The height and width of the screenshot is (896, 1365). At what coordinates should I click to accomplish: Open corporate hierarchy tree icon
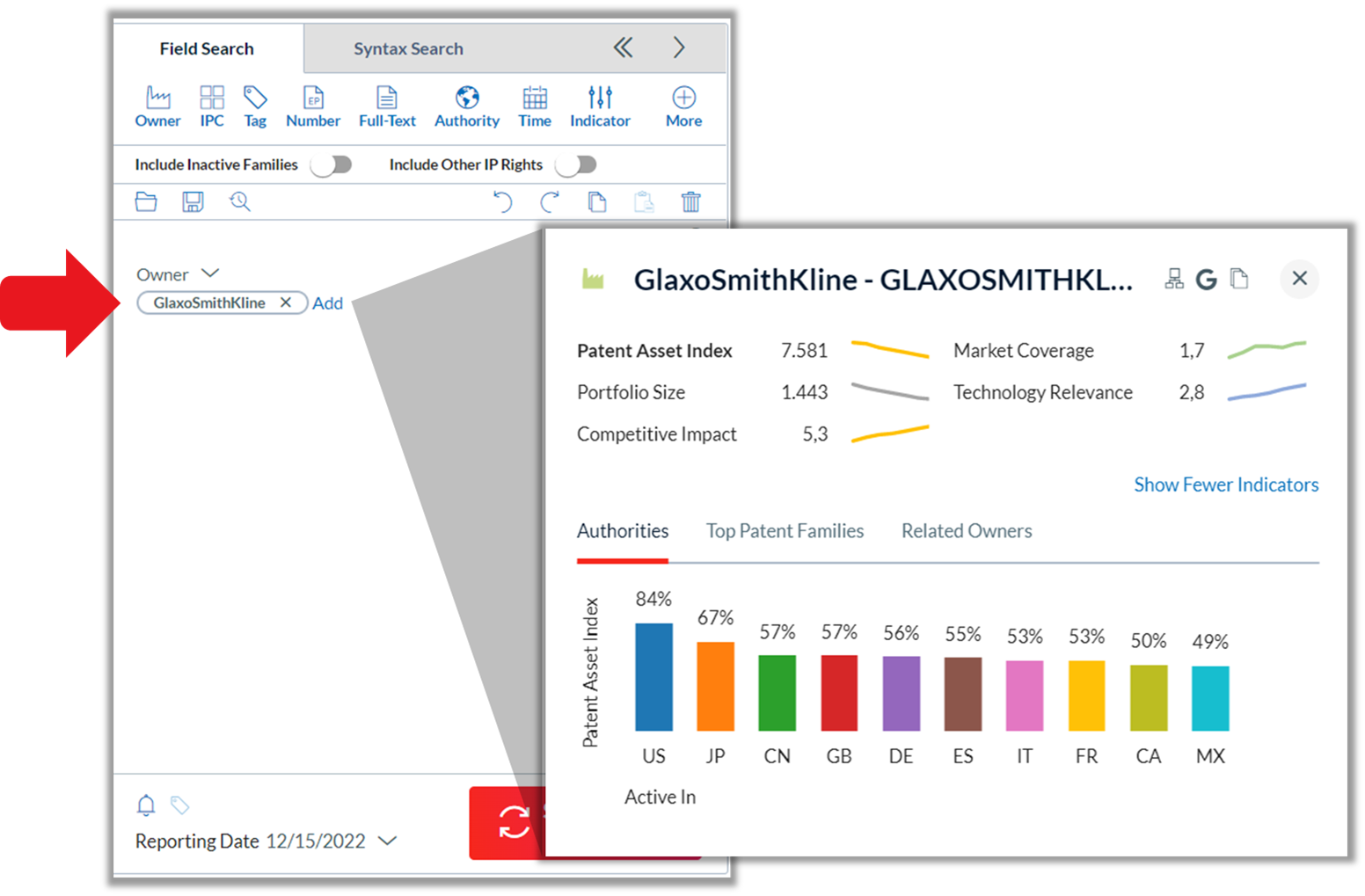[x=1174, y=279]
